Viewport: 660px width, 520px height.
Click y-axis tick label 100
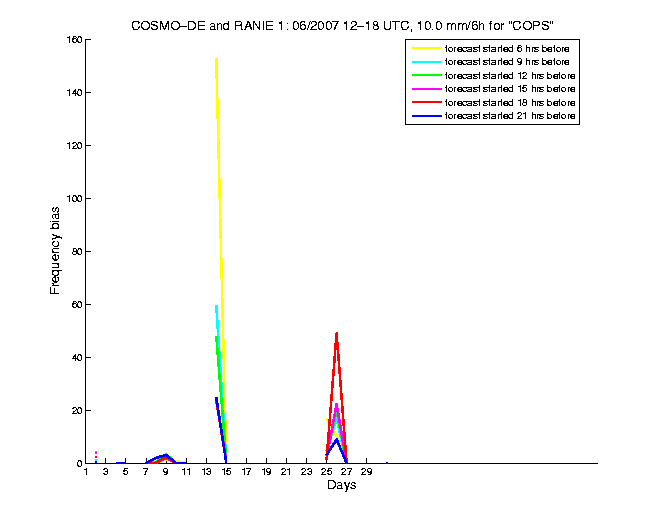coord(74,199)
